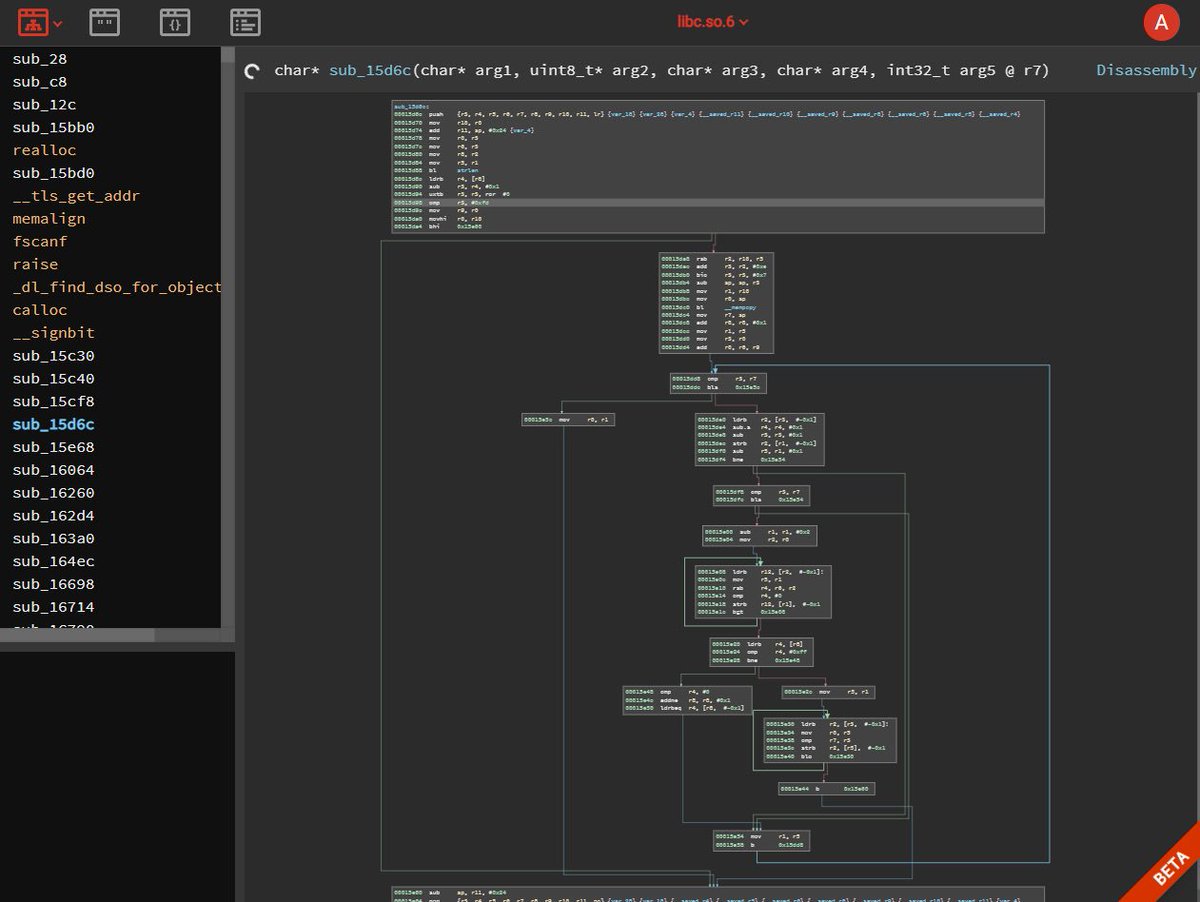Open the strings view from the toolbar
1200x902 pixels.
click(104, 21)
